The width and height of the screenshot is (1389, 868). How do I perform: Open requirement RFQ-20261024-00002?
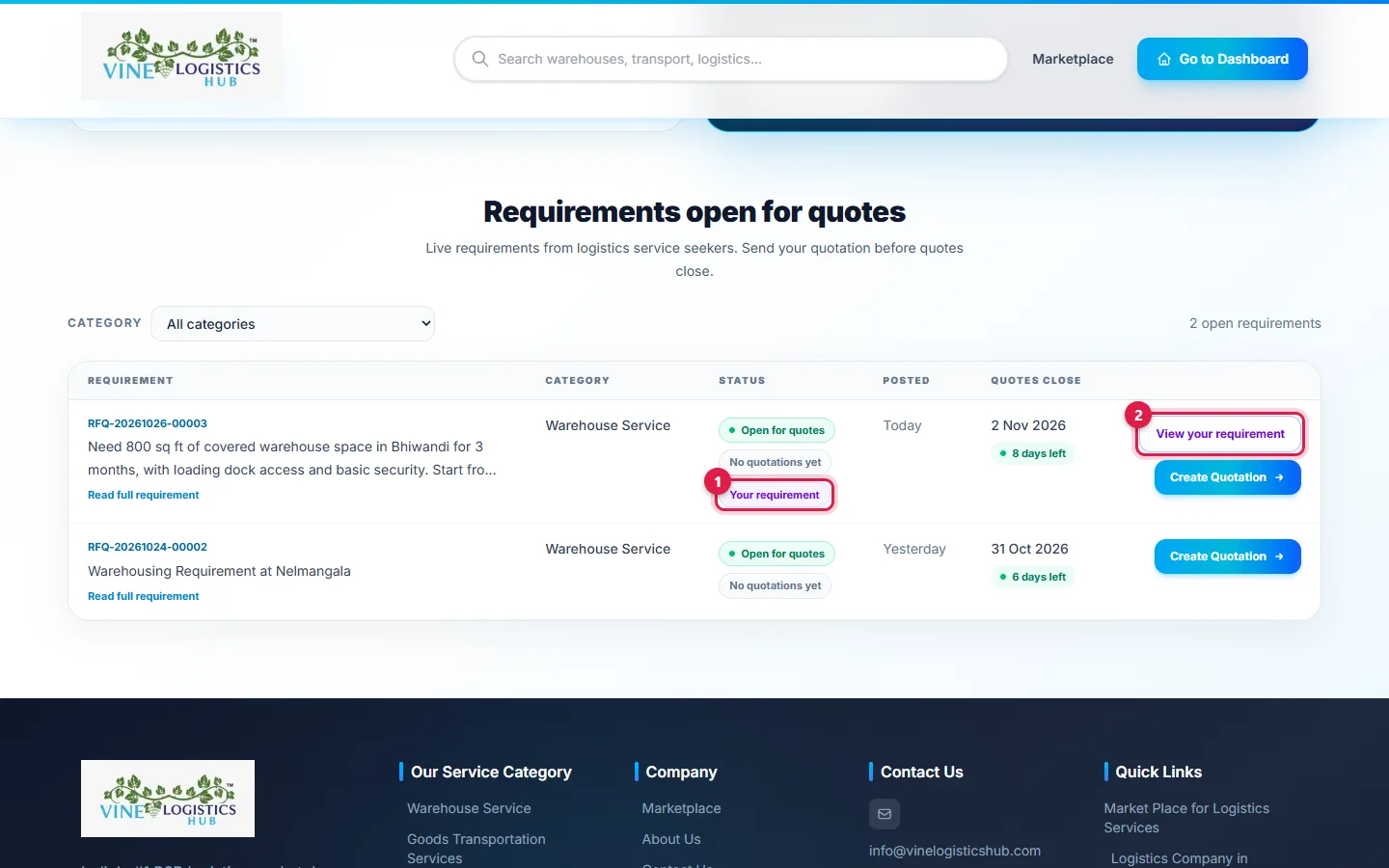tap(148, 547)
